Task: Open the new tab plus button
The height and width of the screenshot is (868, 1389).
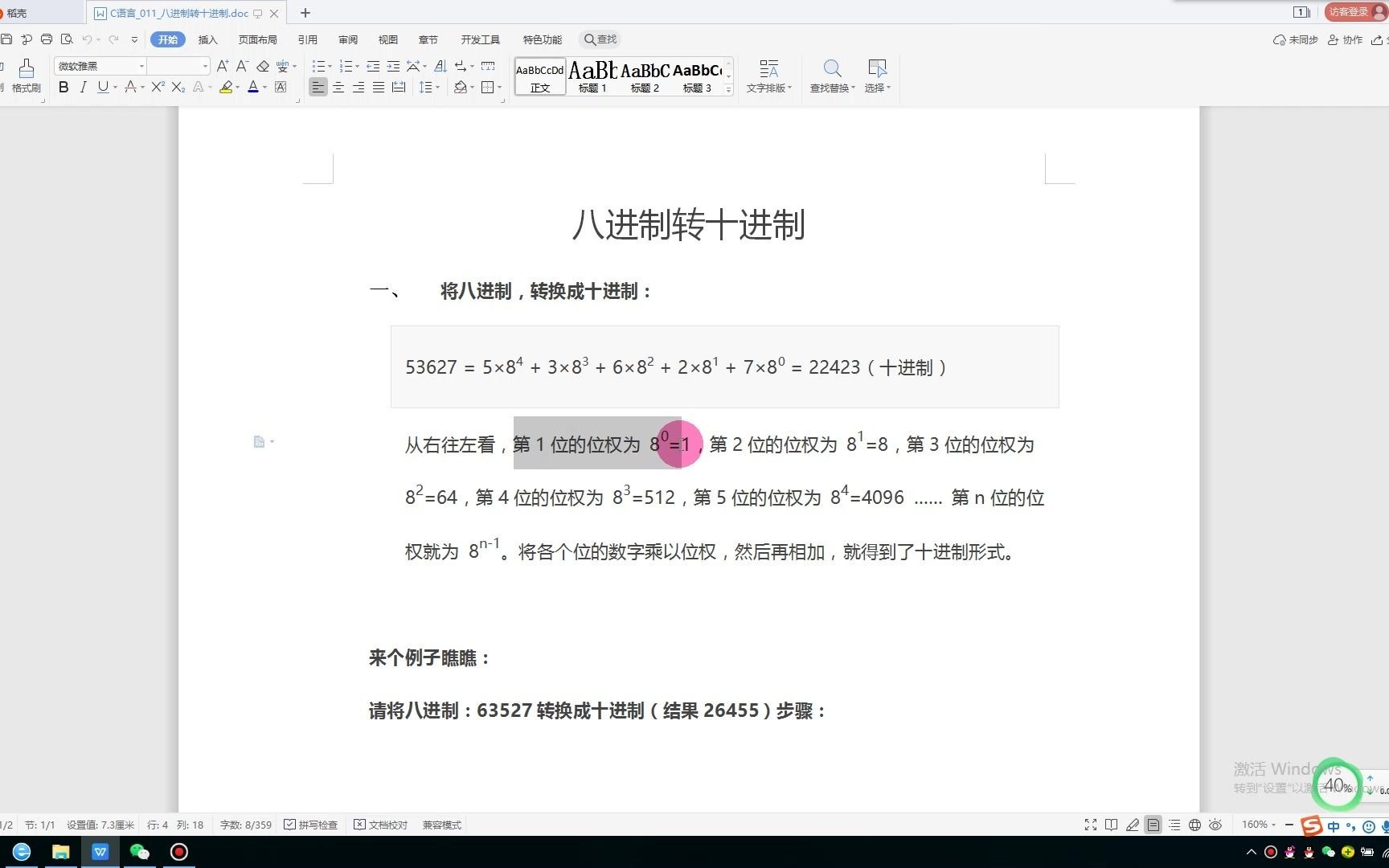Action: click(x=305, y=13)
